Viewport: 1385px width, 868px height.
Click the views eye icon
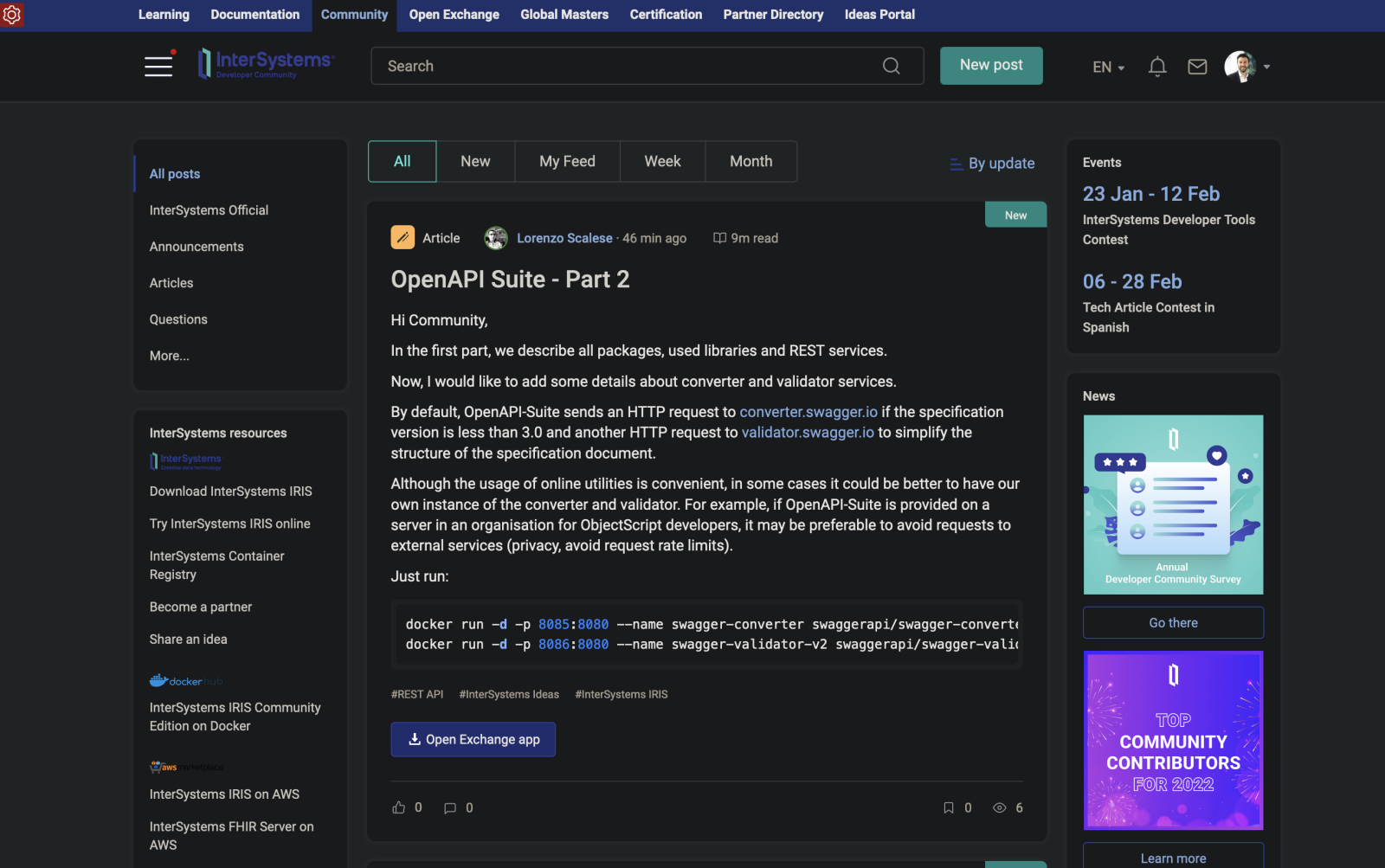pos(1000,807)
